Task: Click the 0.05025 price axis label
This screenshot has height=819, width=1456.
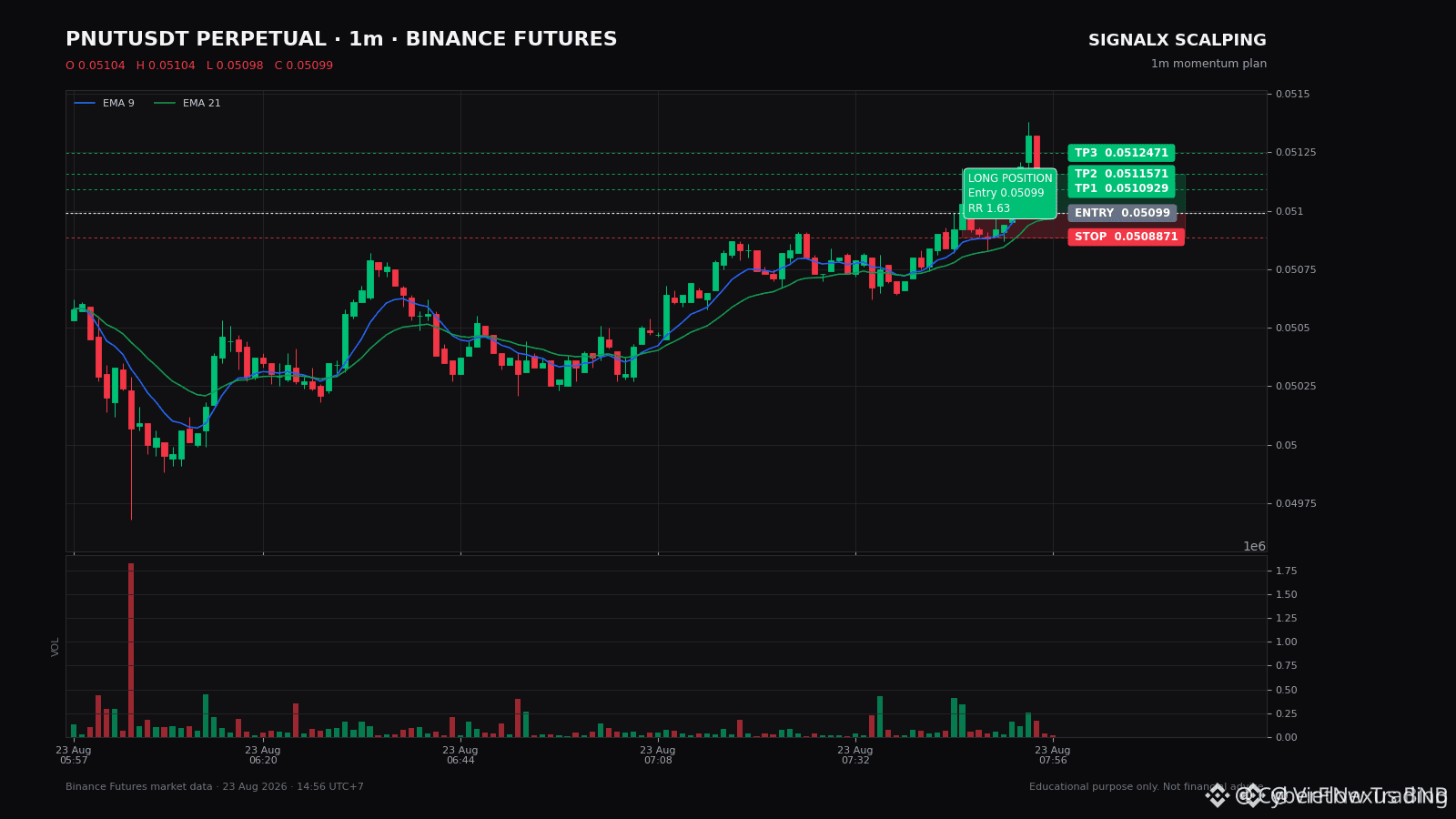Action: (x=1296, y=386)
